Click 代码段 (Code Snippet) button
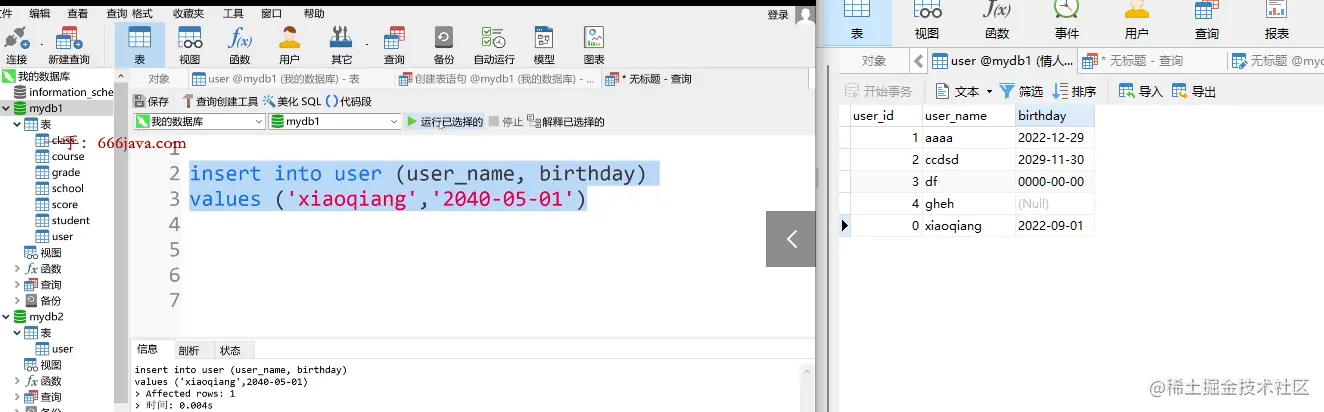This screenshot has width=1324, height=412. tap(348, 101)
